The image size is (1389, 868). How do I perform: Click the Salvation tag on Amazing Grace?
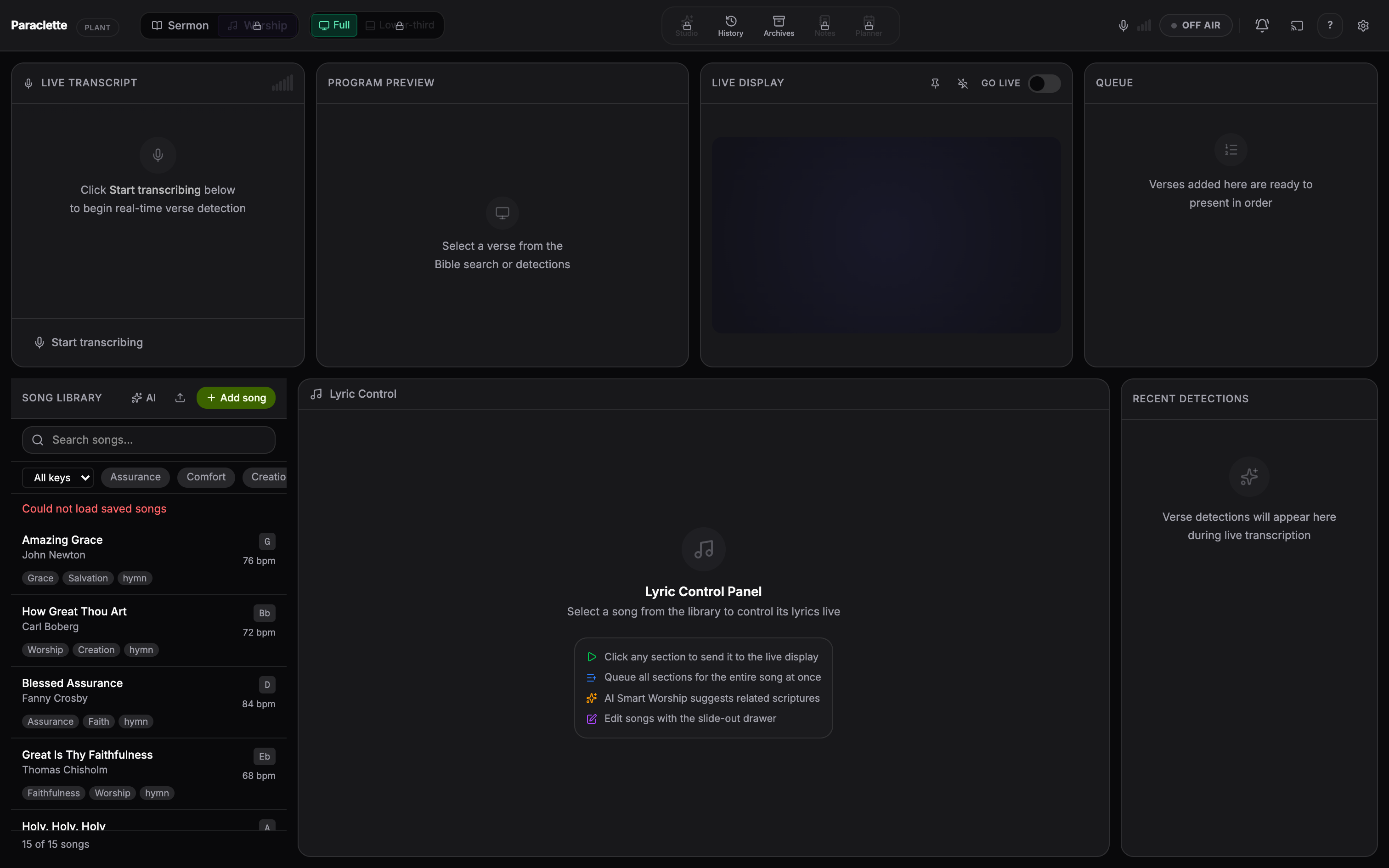[x=88, y=578]
